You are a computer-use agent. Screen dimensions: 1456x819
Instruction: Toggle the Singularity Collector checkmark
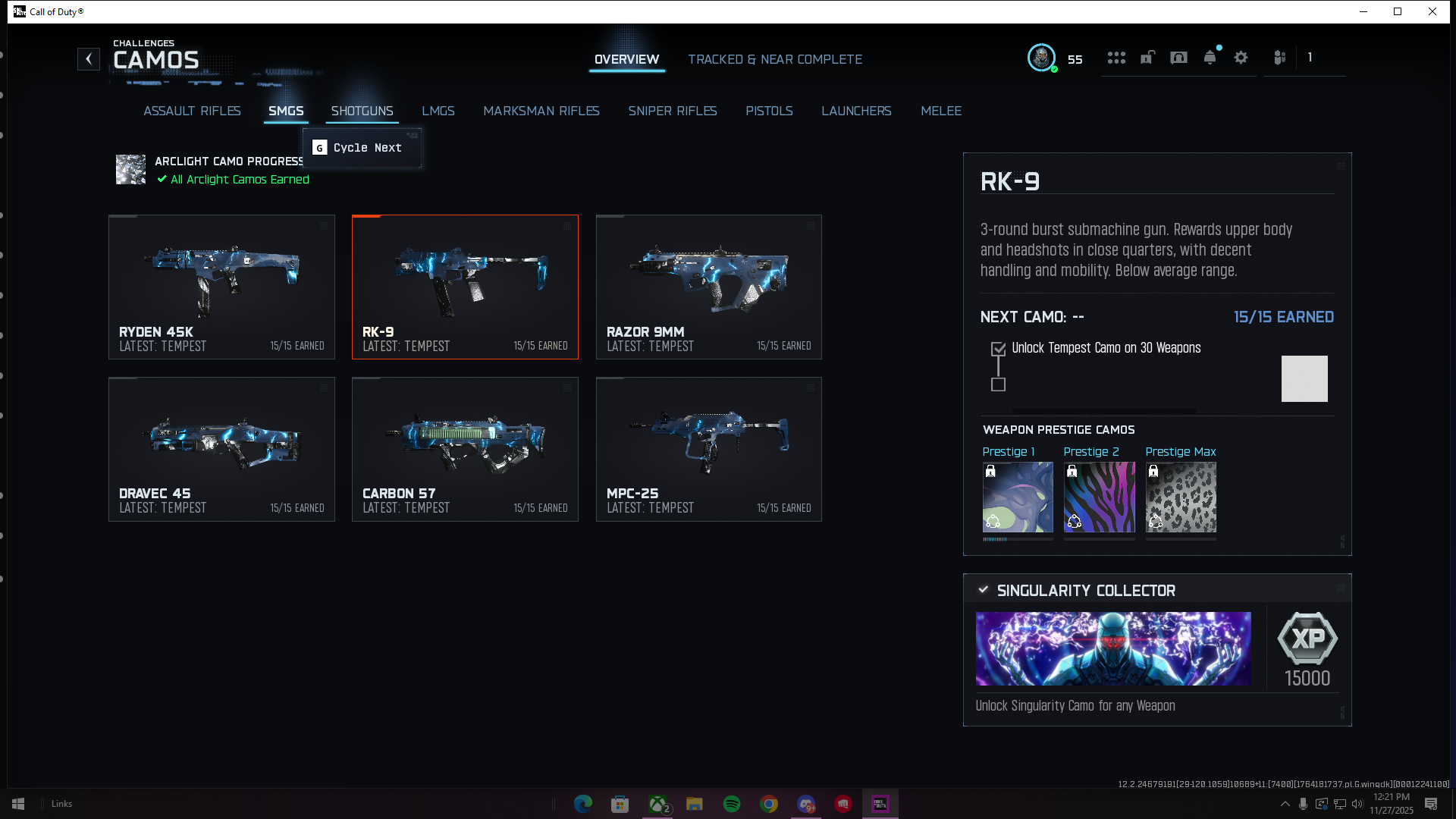[x=984, y=589]
